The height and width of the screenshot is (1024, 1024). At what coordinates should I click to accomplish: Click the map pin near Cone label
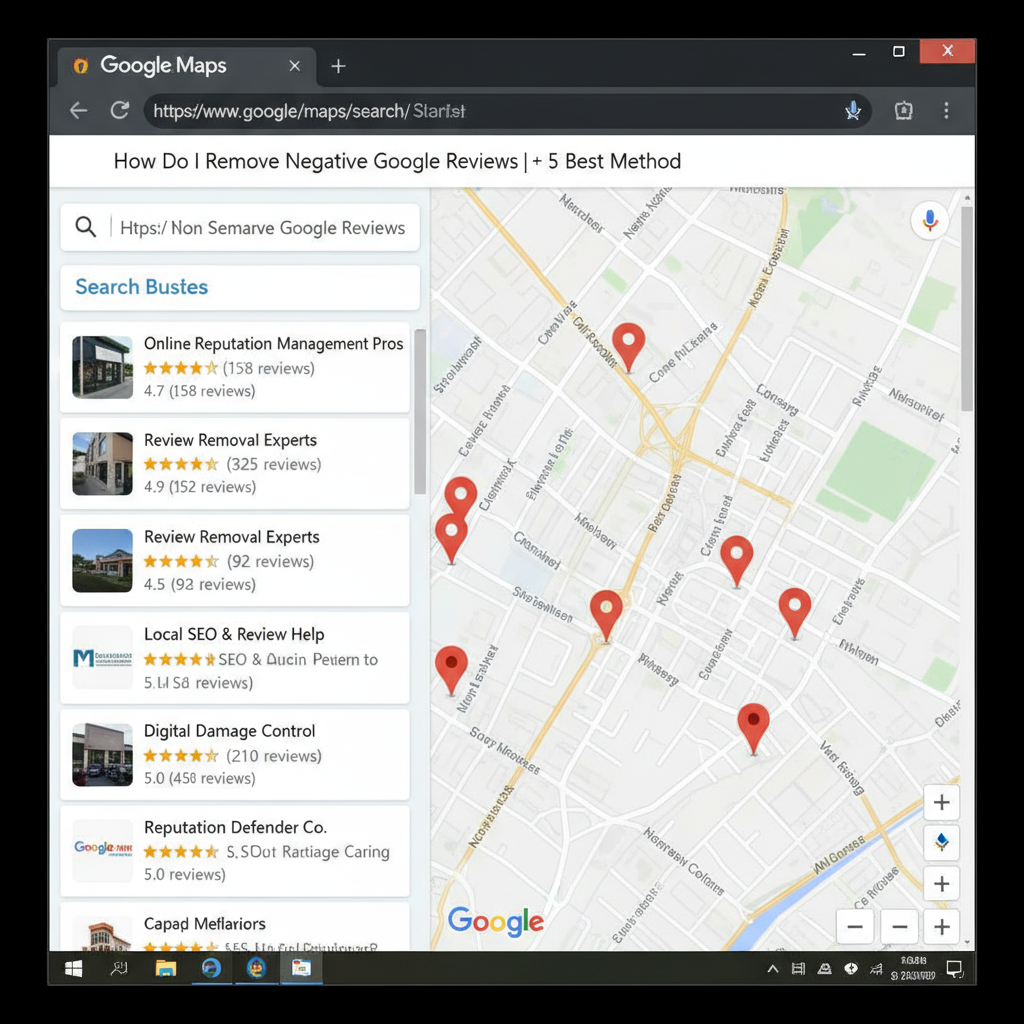628,347
